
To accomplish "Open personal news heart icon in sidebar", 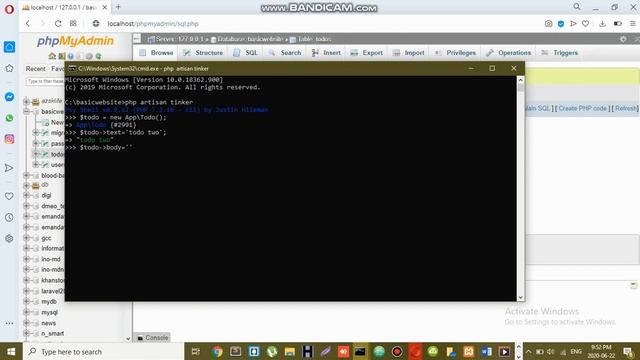I will [x=9, y=196].
